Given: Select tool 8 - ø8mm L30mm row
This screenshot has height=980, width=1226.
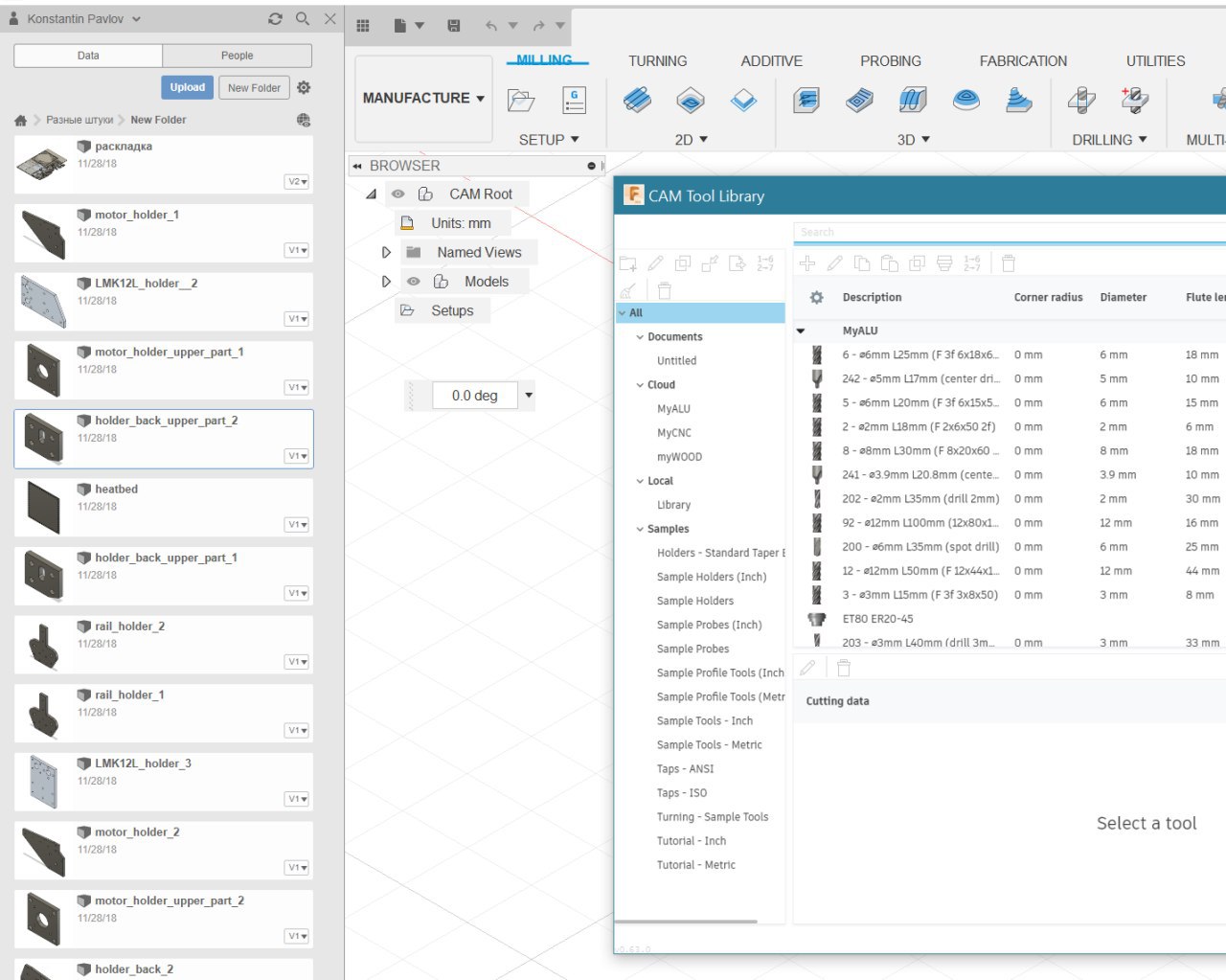Looking at the screenshot, I should [x=1010, y=451].
